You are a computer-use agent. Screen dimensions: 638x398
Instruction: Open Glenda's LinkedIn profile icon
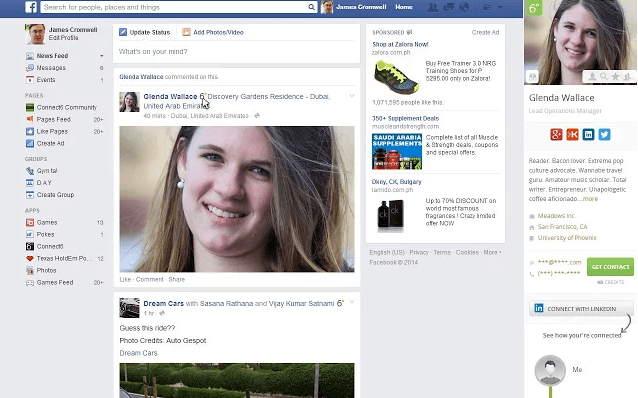pyautogui.click(x=588, y=134)
